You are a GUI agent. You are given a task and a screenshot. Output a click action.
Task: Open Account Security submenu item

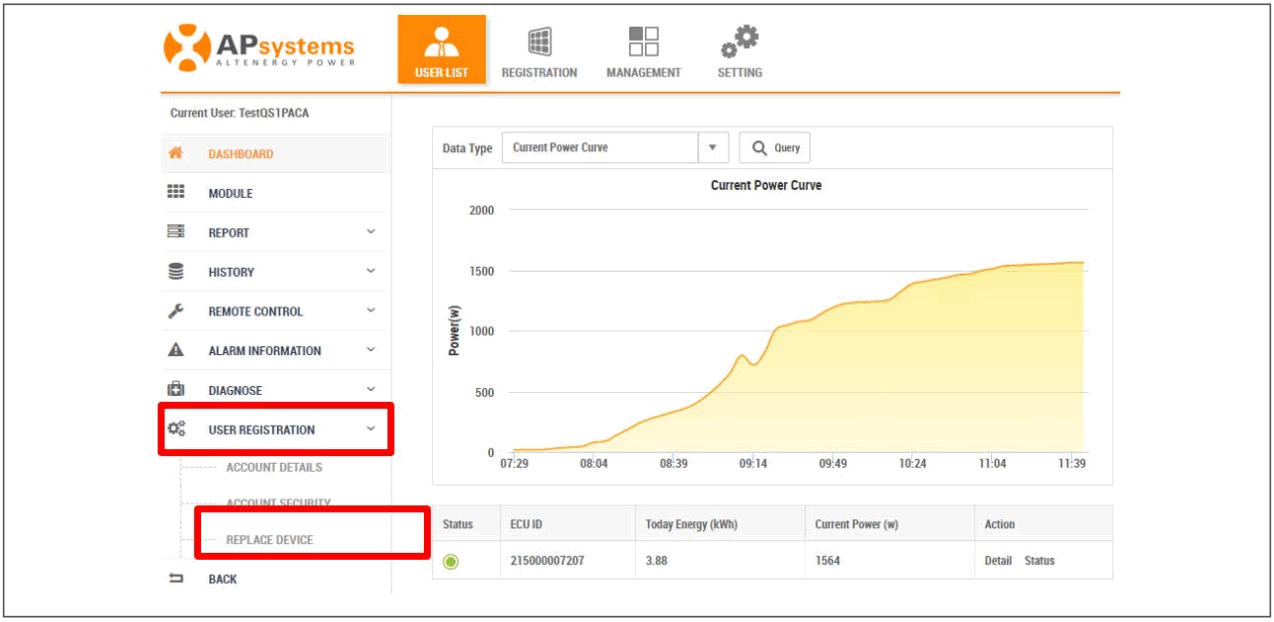pyautogui.click(x=278, y=504)
